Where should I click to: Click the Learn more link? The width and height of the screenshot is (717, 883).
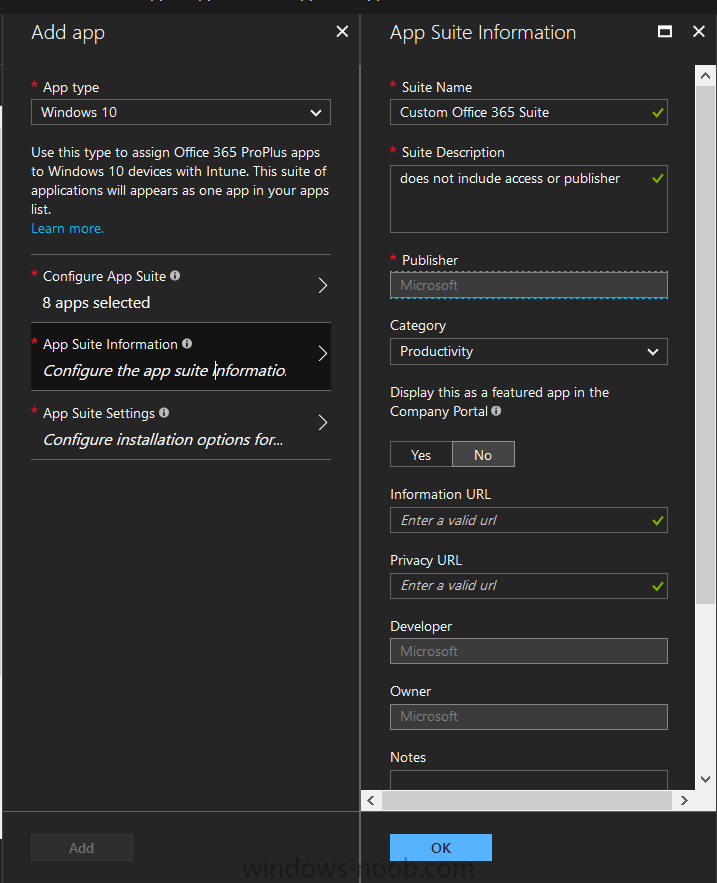tap(68, 228)
